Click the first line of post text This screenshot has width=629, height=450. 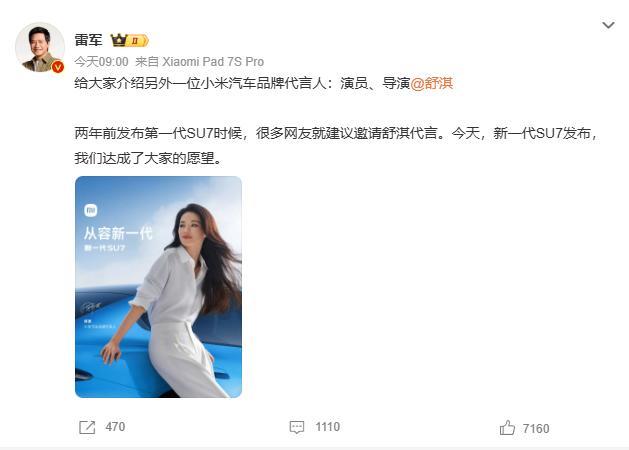click(264, 83)
